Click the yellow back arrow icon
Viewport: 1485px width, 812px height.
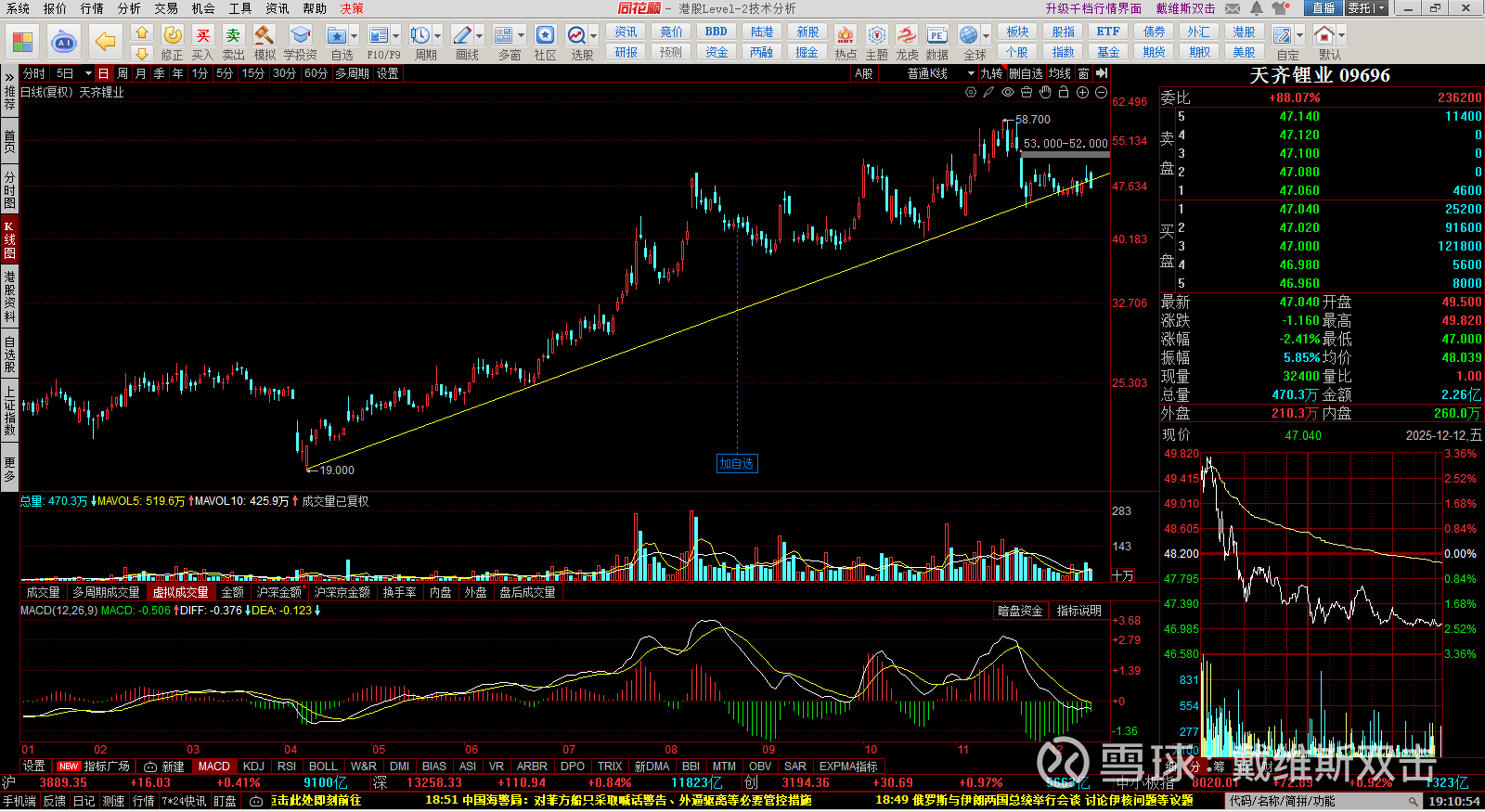106,42
